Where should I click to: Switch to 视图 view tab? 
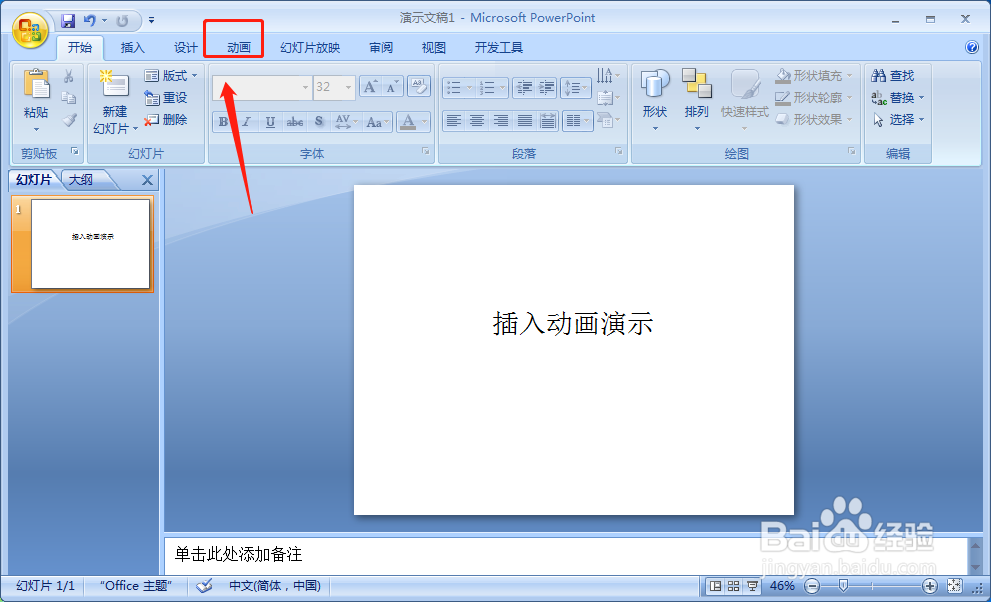(x=434, y=47)
